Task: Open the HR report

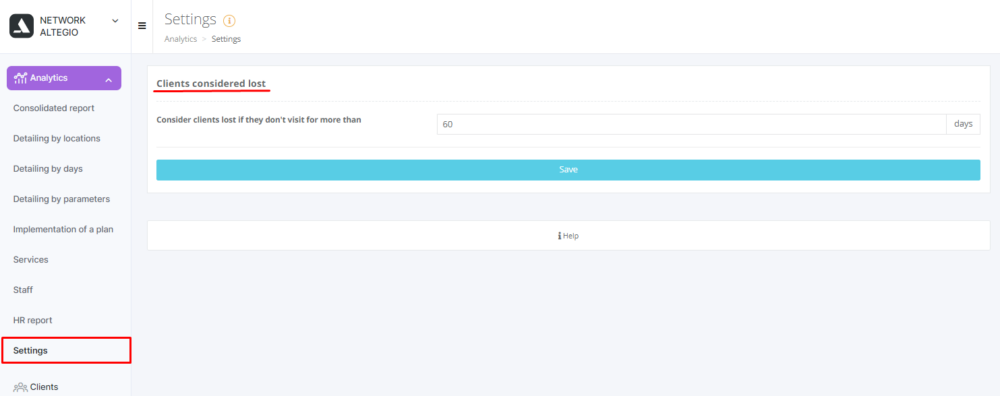Action: click(x=33, y=320)
